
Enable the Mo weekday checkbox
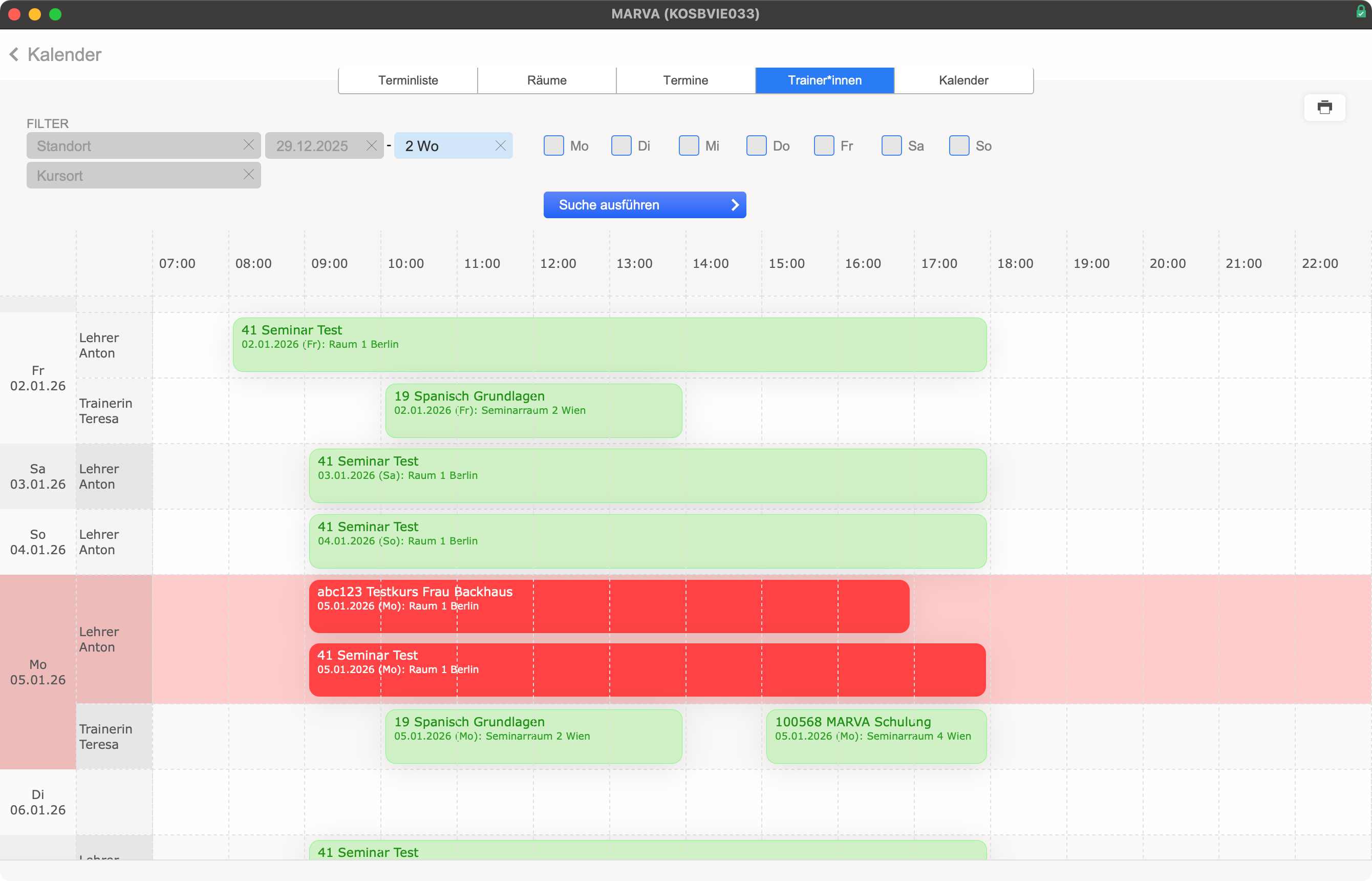(x=553, y=146)
